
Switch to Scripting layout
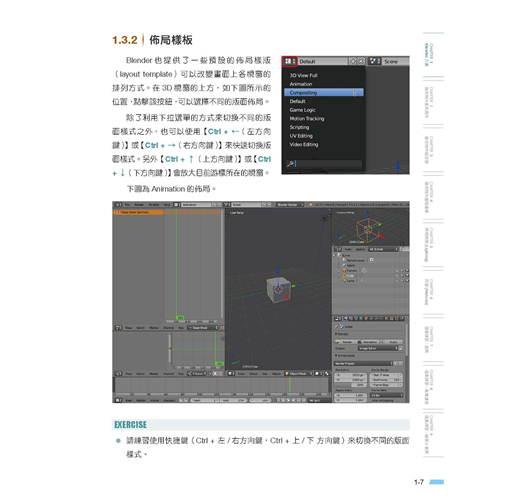tap(299, 127)
